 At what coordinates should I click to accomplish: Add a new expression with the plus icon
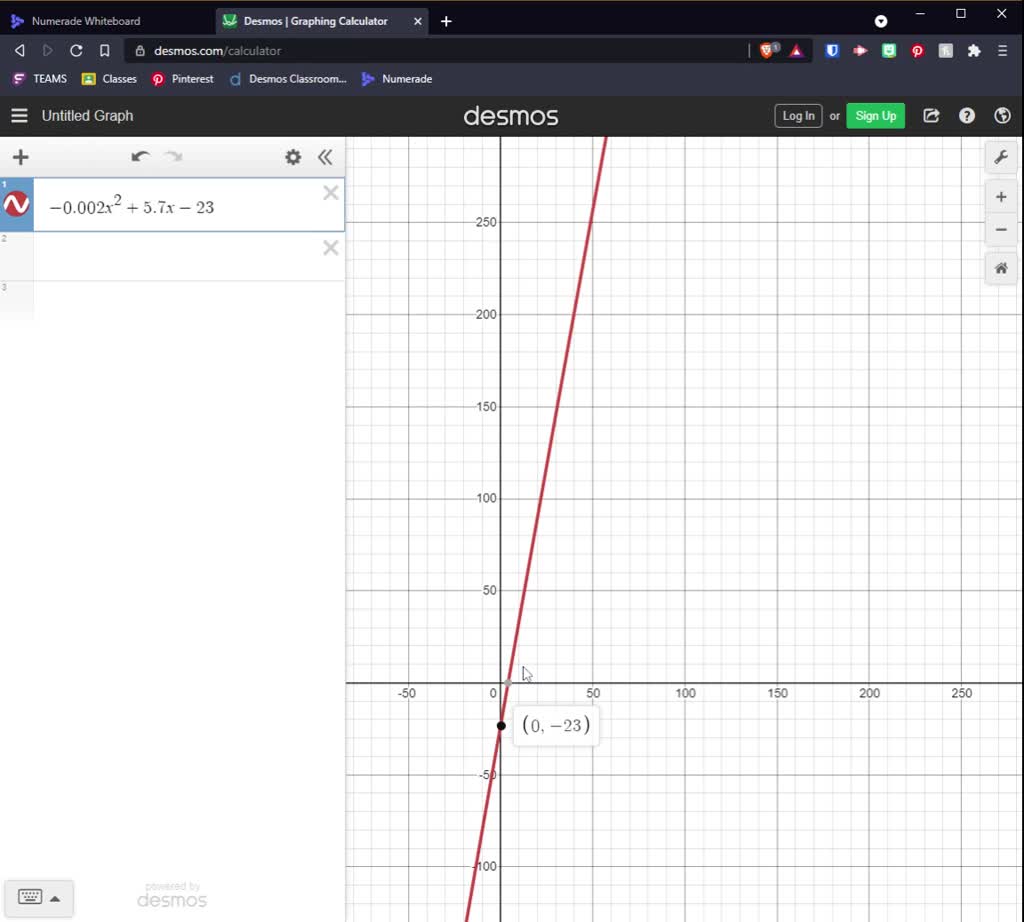tap(20, 157)
